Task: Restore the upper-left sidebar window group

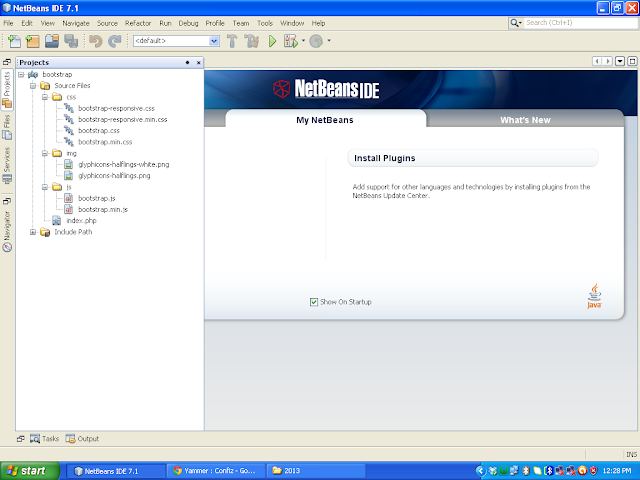Action: point(7,62)
